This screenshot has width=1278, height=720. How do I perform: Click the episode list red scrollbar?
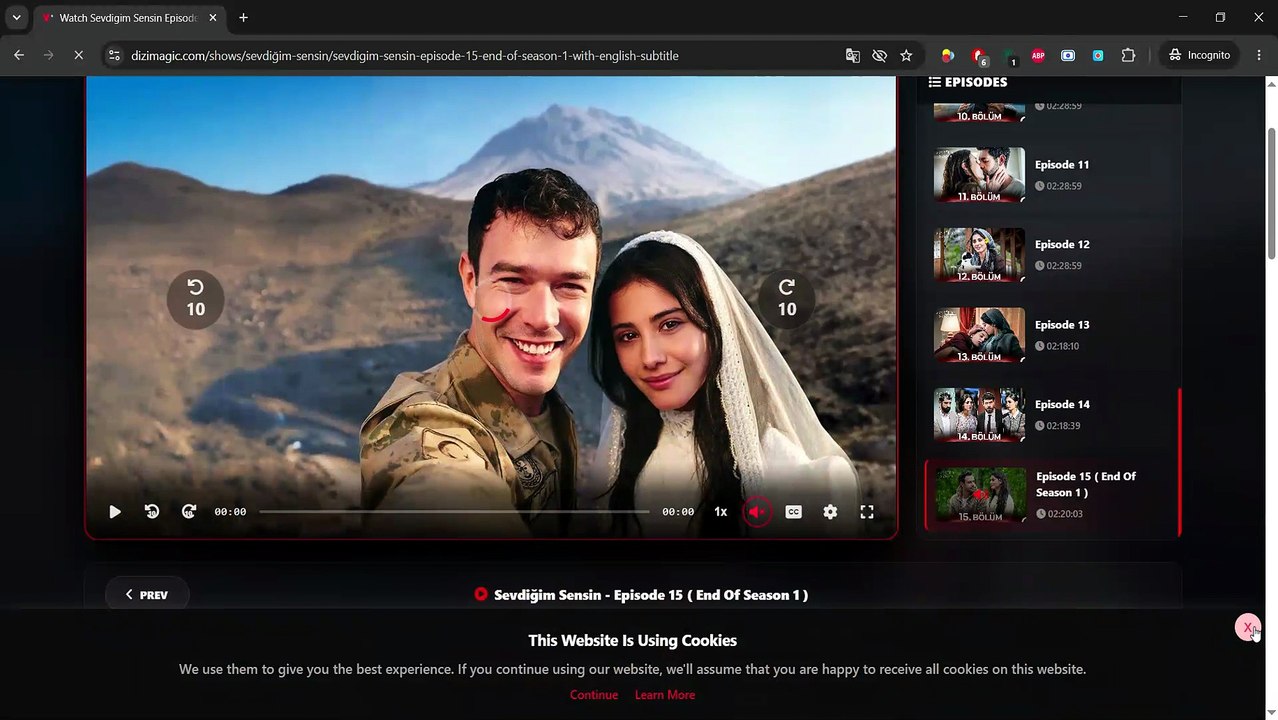1180,462
